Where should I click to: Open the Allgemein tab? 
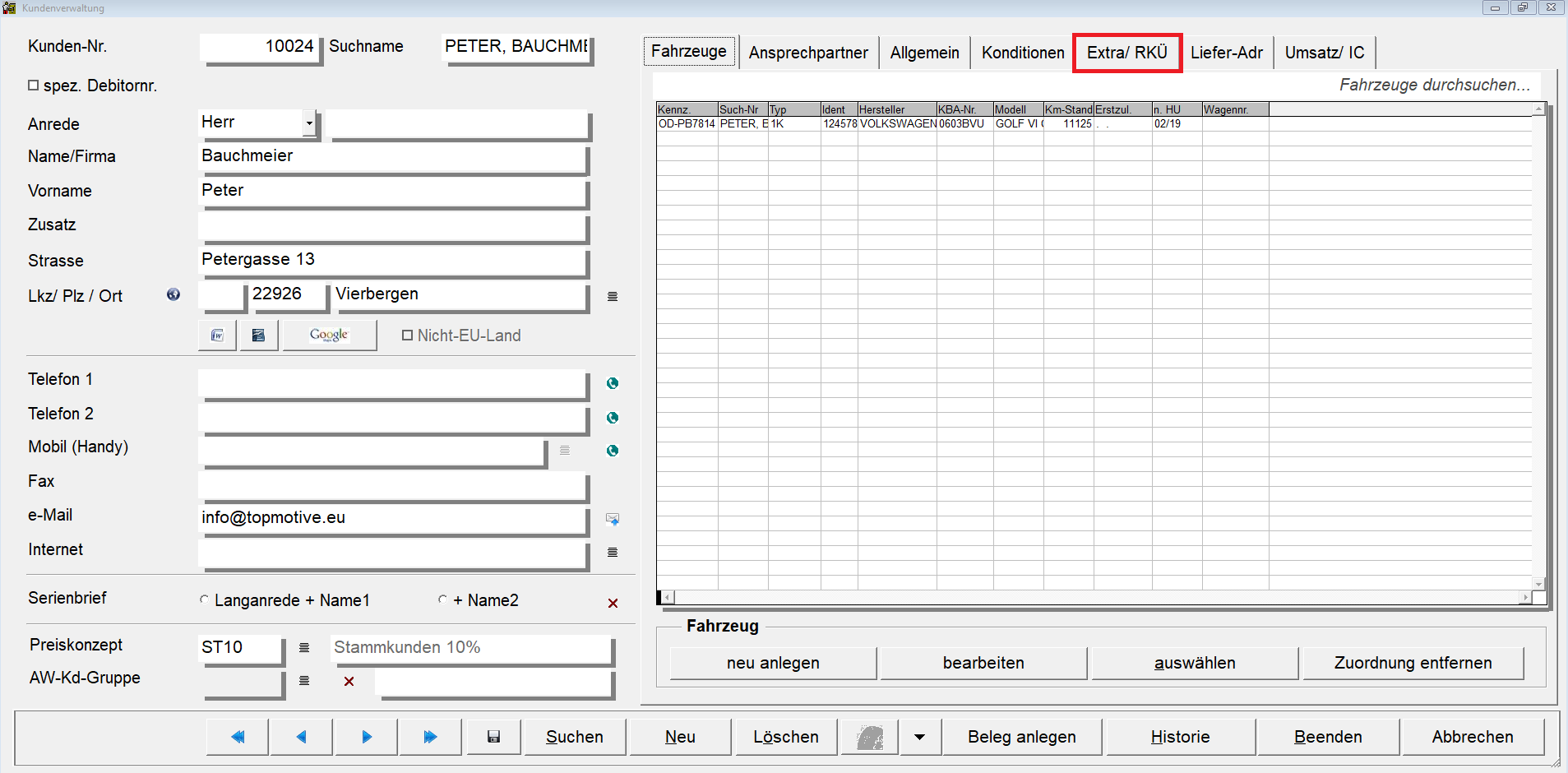pyautogui.click(x=925, y=53)
